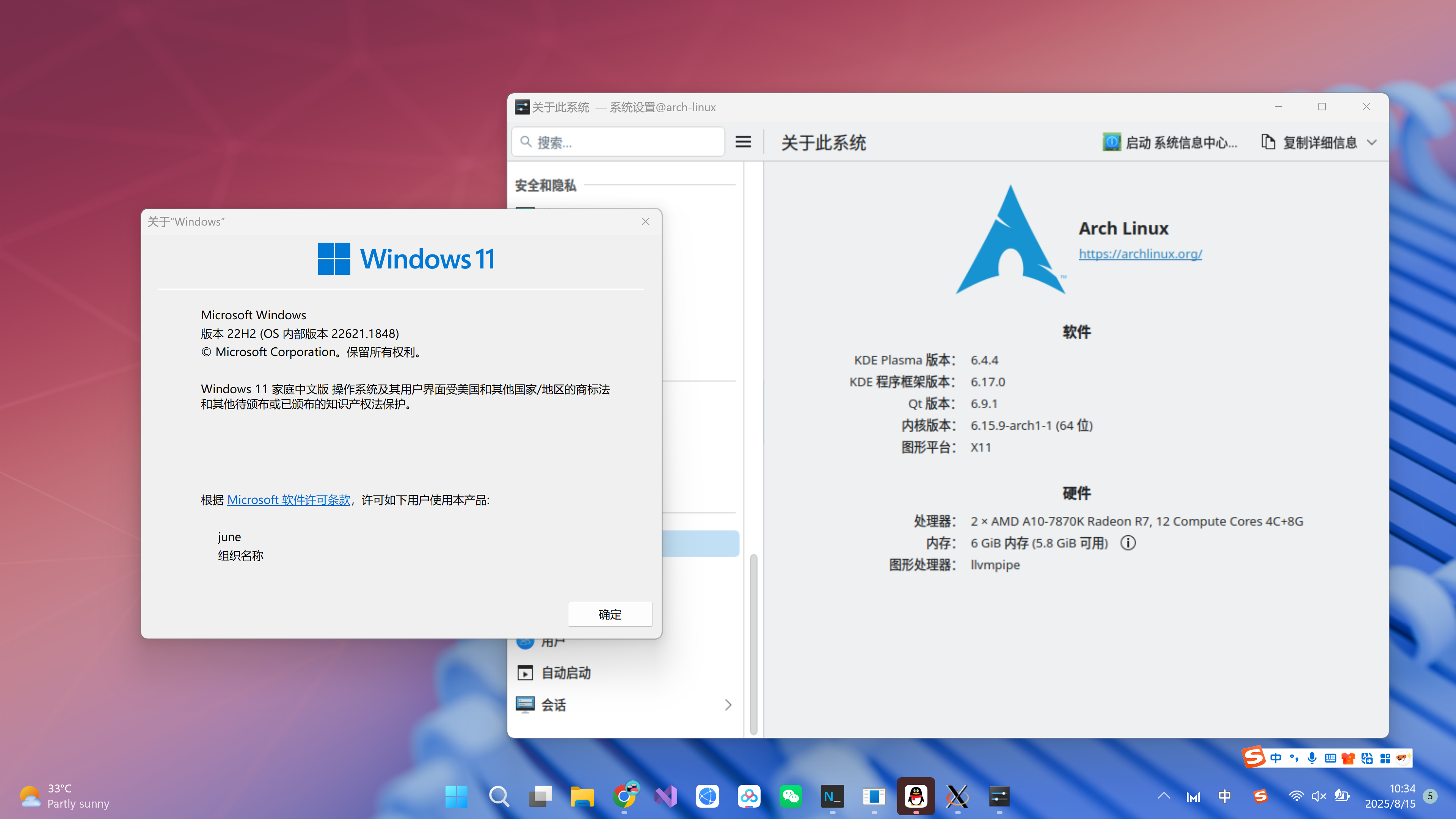Minimize the System Settings window

1278,107
